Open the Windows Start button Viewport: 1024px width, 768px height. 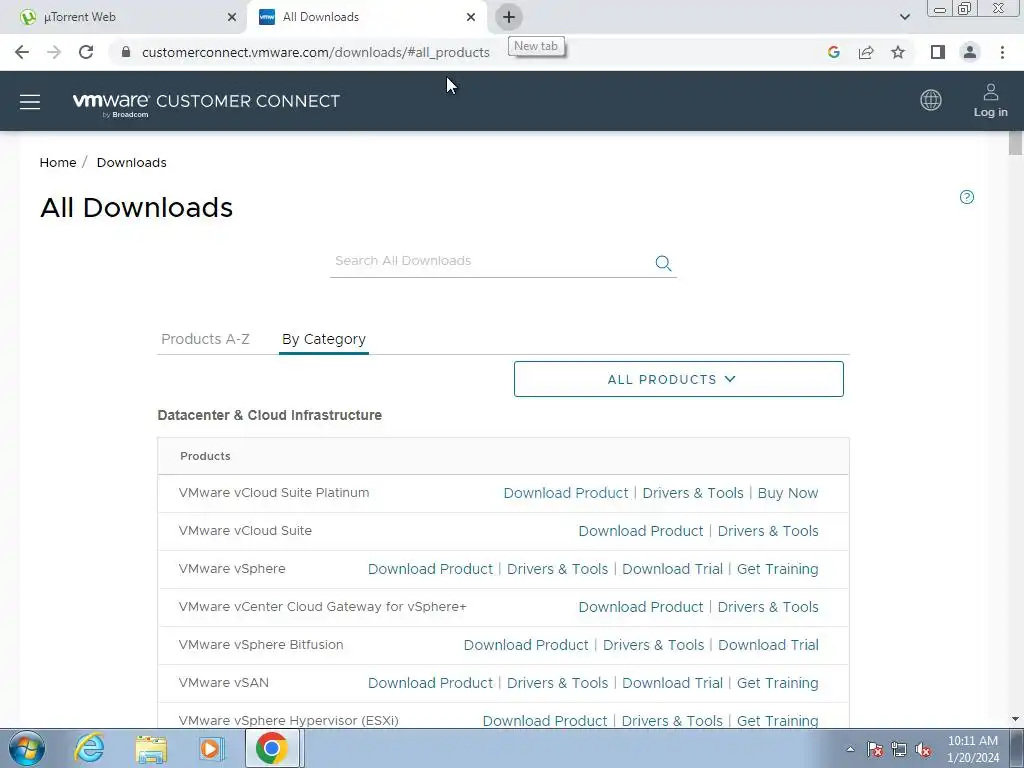pyautogui.click(x=27, y=748)
